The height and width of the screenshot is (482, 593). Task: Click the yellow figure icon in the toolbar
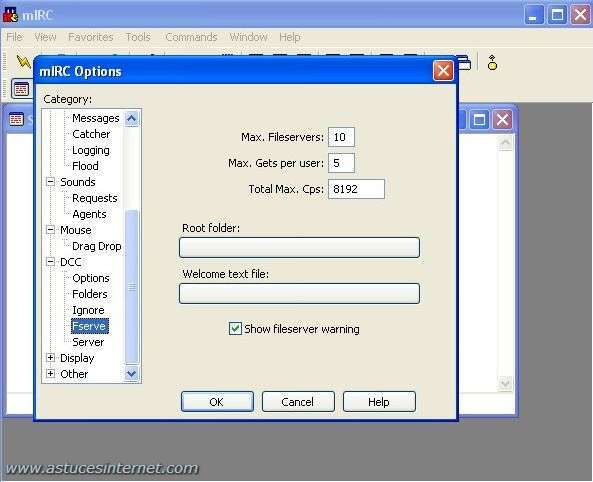point(492,63)
